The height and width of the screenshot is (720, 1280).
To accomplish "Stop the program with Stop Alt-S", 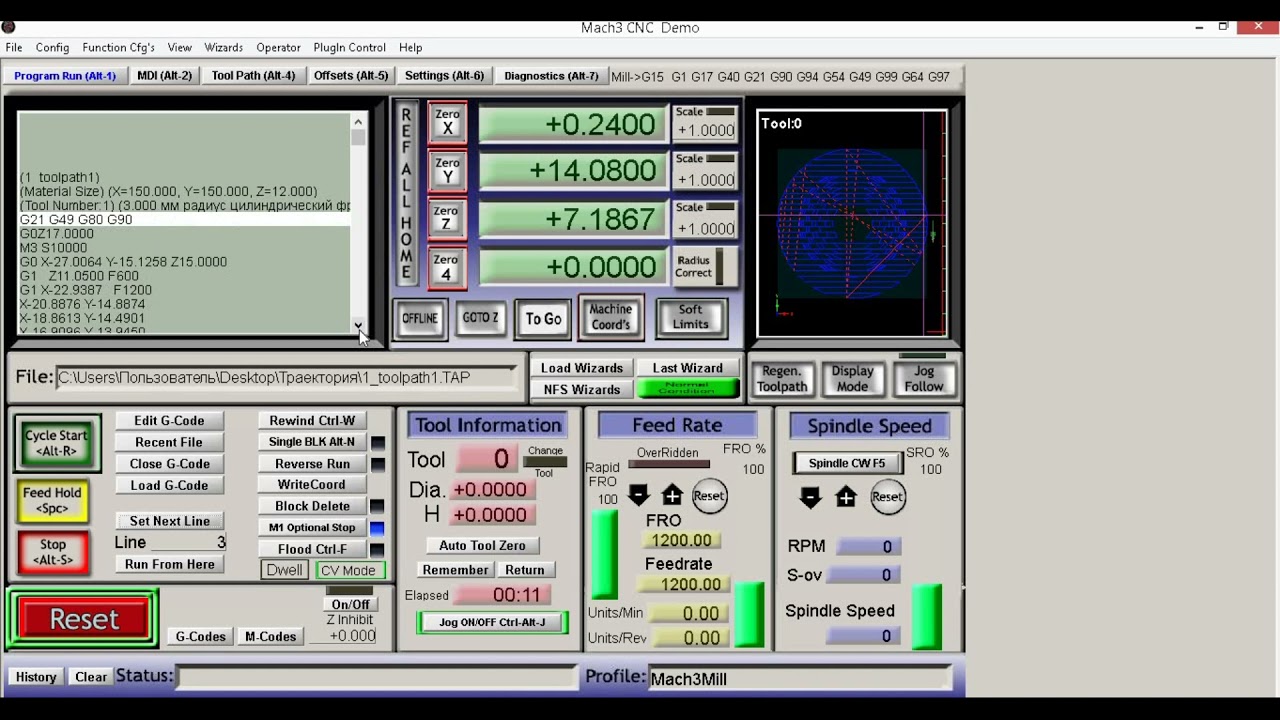I will pyautogui.click(x=53, y=552).
